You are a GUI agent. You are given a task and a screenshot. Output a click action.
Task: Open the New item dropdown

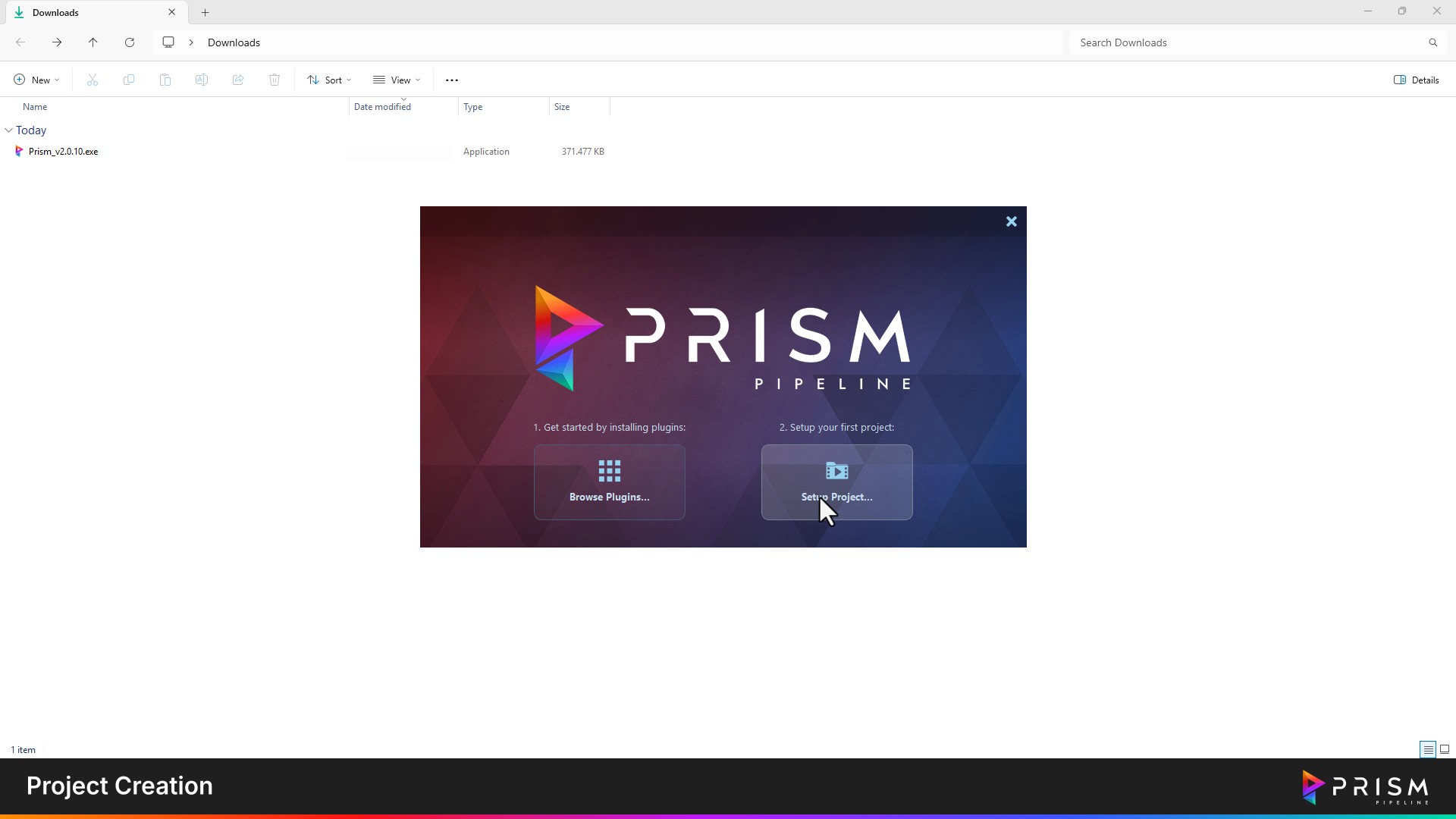[36, 80]
